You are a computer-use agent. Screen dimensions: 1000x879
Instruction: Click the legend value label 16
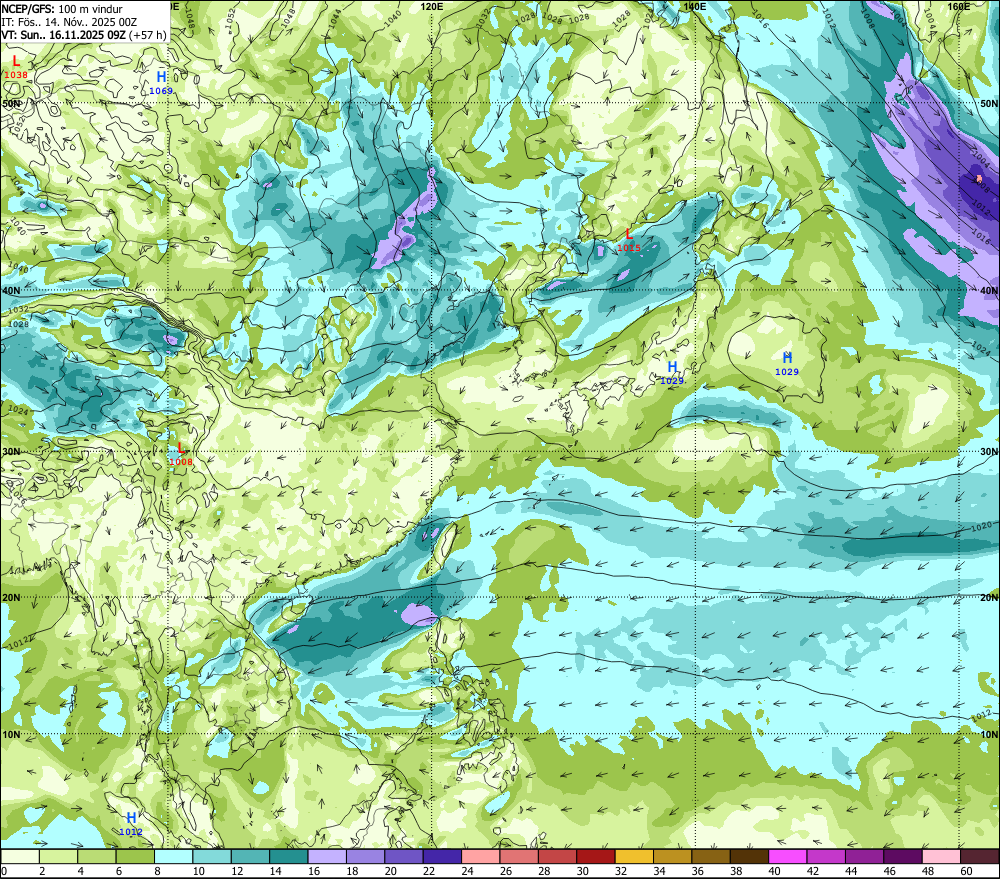pos(314,871)
